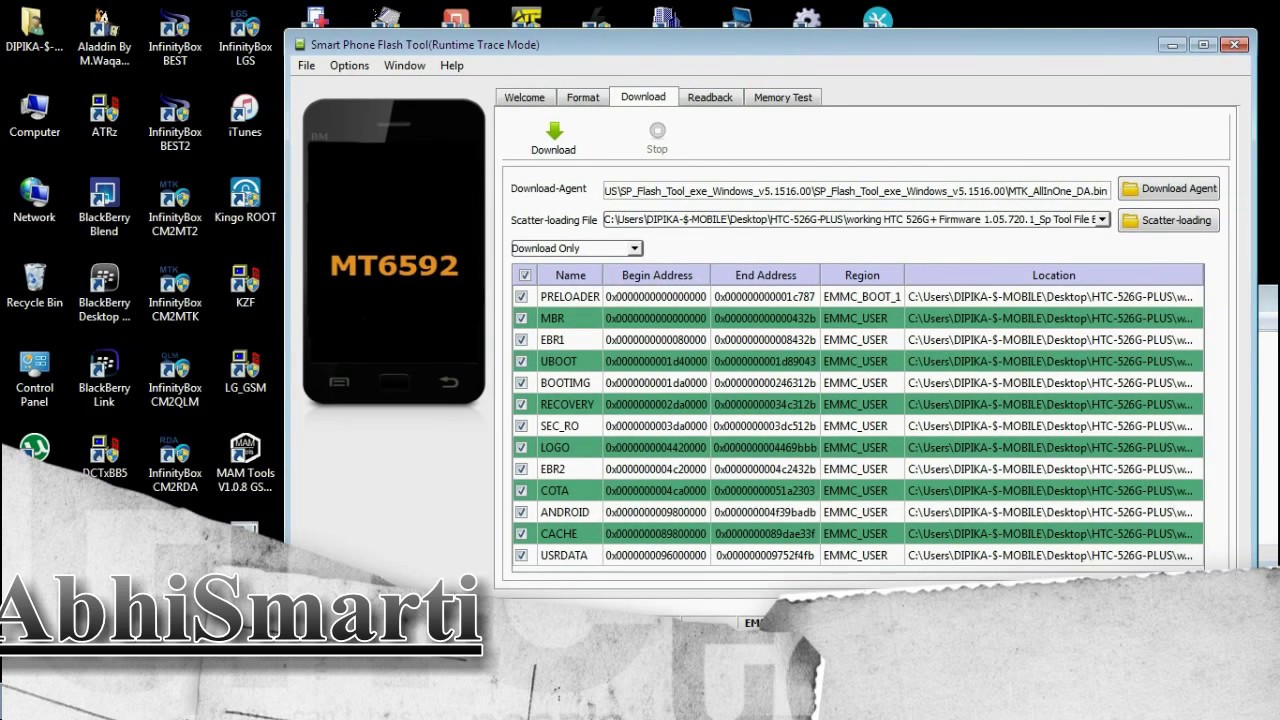Click the Stop icon in toolbar
Screen dimensions: 1280x720
point(657,131)
